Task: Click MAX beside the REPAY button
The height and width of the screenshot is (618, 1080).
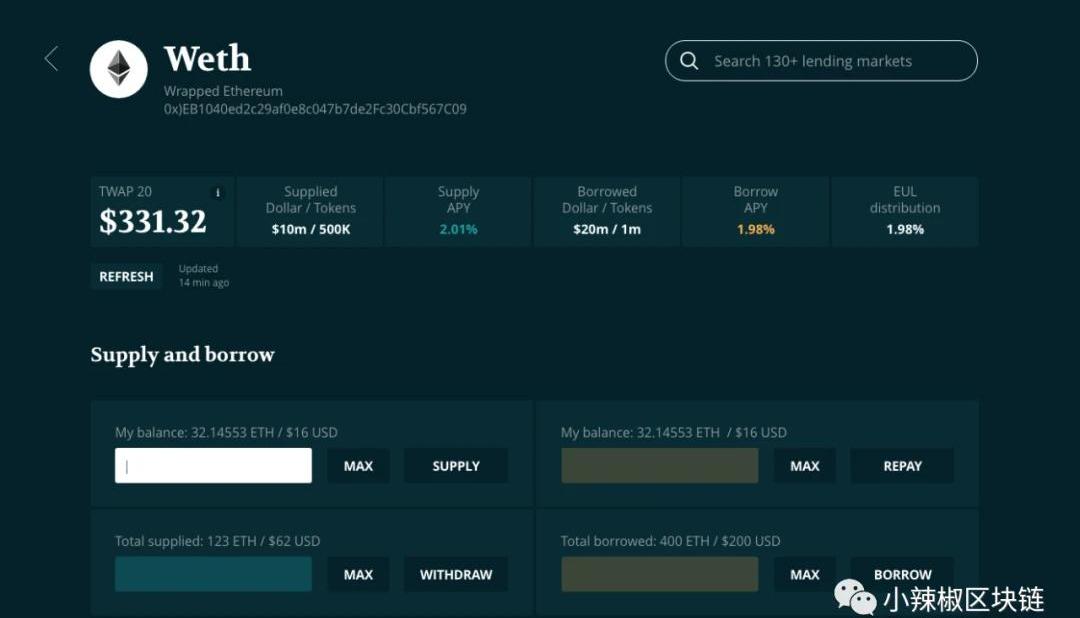Action: click(804, 466)
